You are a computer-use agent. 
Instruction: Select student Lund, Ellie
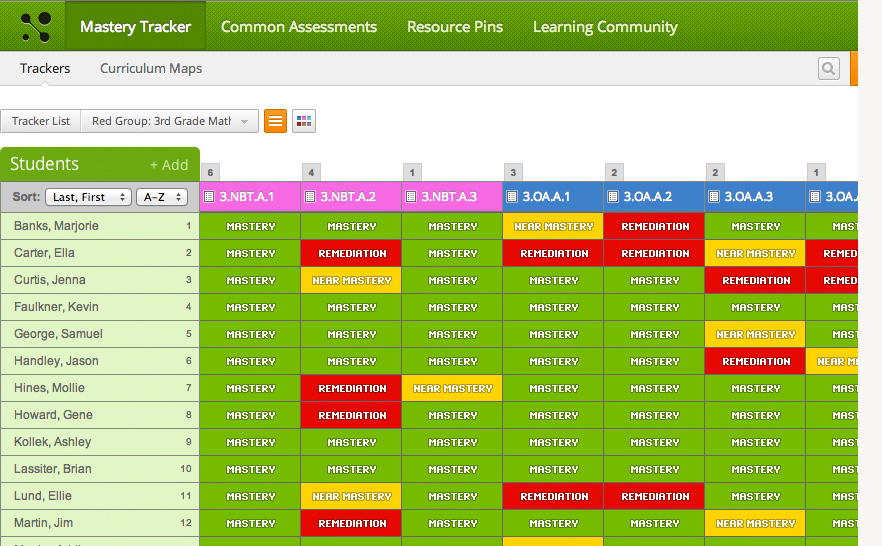(x=100, y=496)
